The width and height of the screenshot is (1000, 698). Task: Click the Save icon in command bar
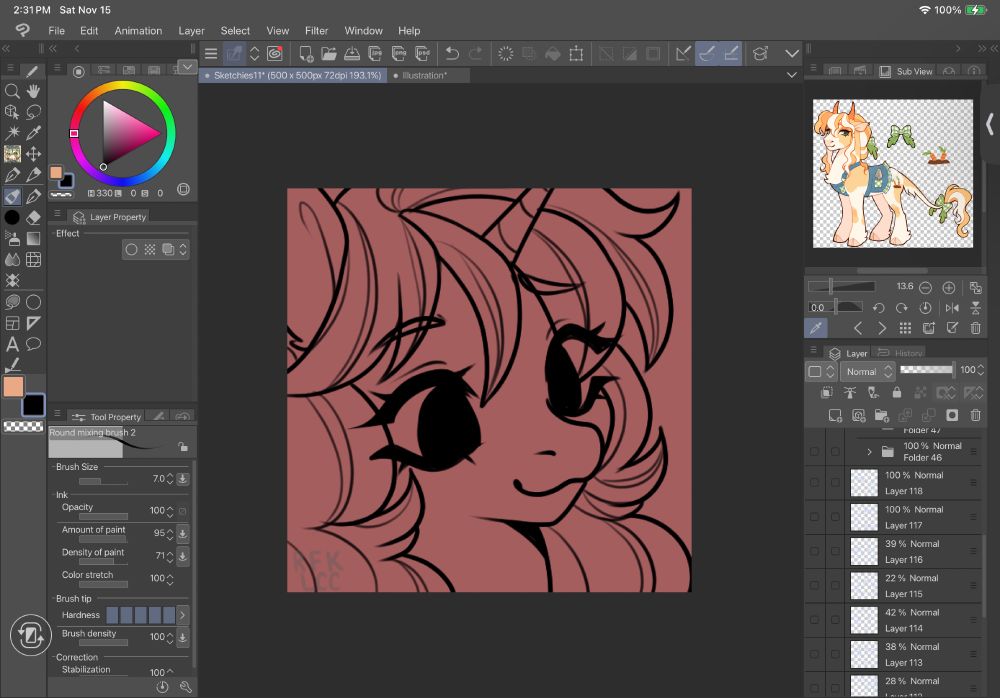pyautogui.click(x=352, y=54)
